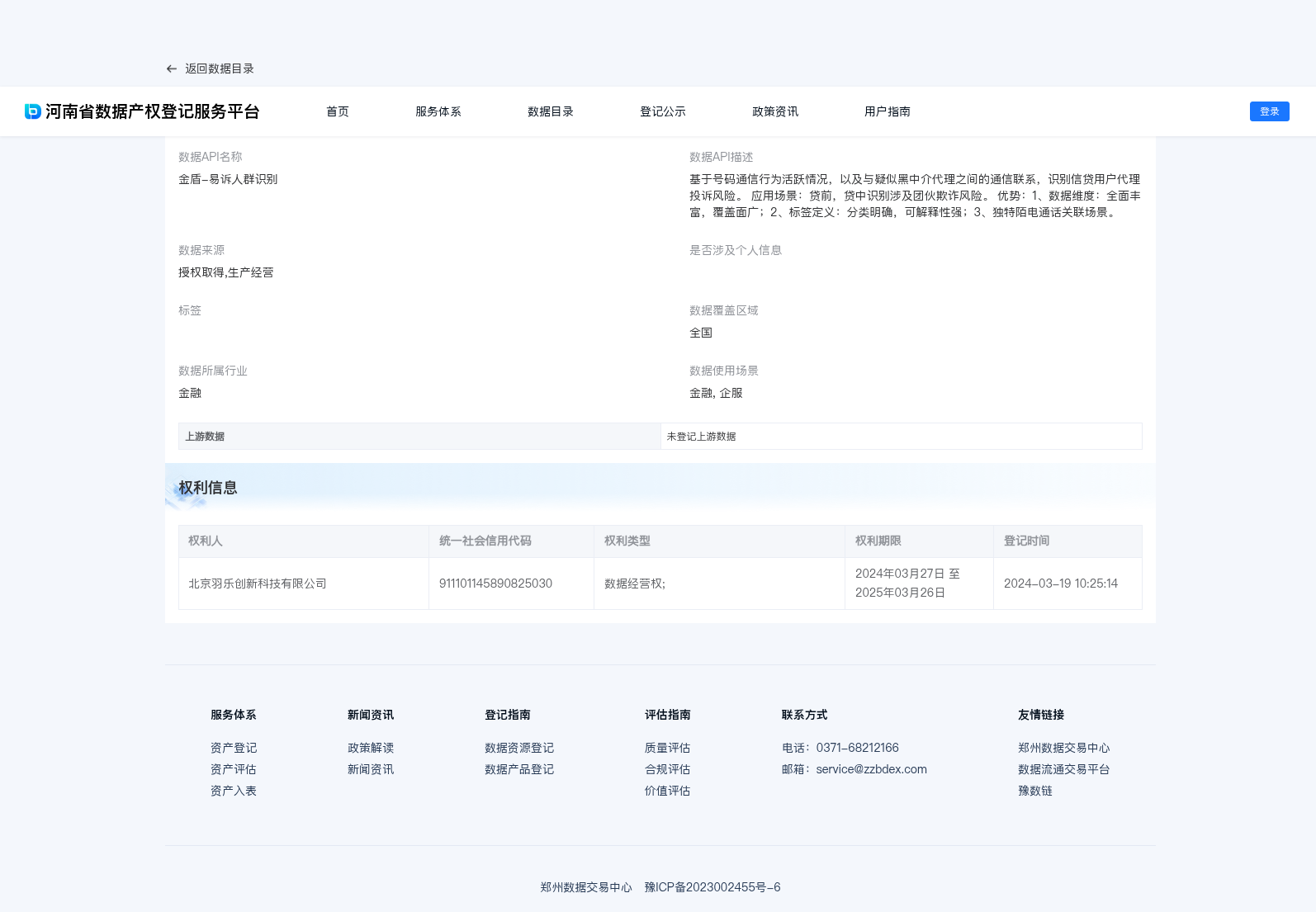Screen dimensions: 1316x912
Task: Click the blue 登录 button
Action: click(x=1270, y=111)
